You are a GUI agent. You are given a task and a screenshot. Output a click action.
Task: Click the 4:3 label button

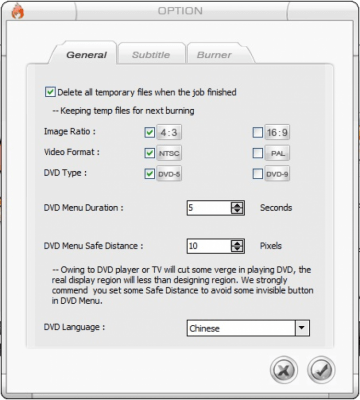click(169, 133)
